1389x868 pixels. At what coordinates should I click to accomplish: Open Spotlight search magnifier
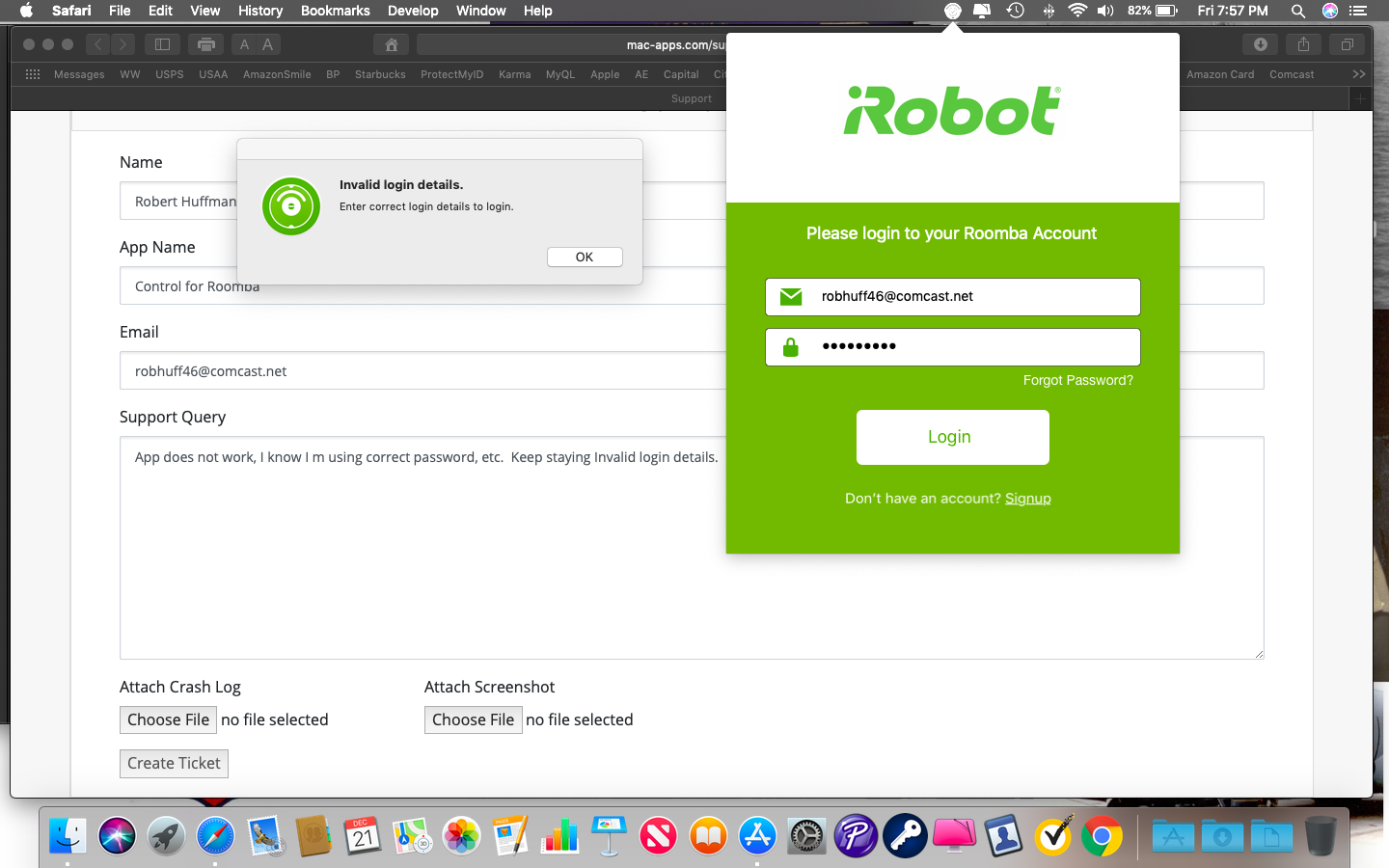[1298, 11]
